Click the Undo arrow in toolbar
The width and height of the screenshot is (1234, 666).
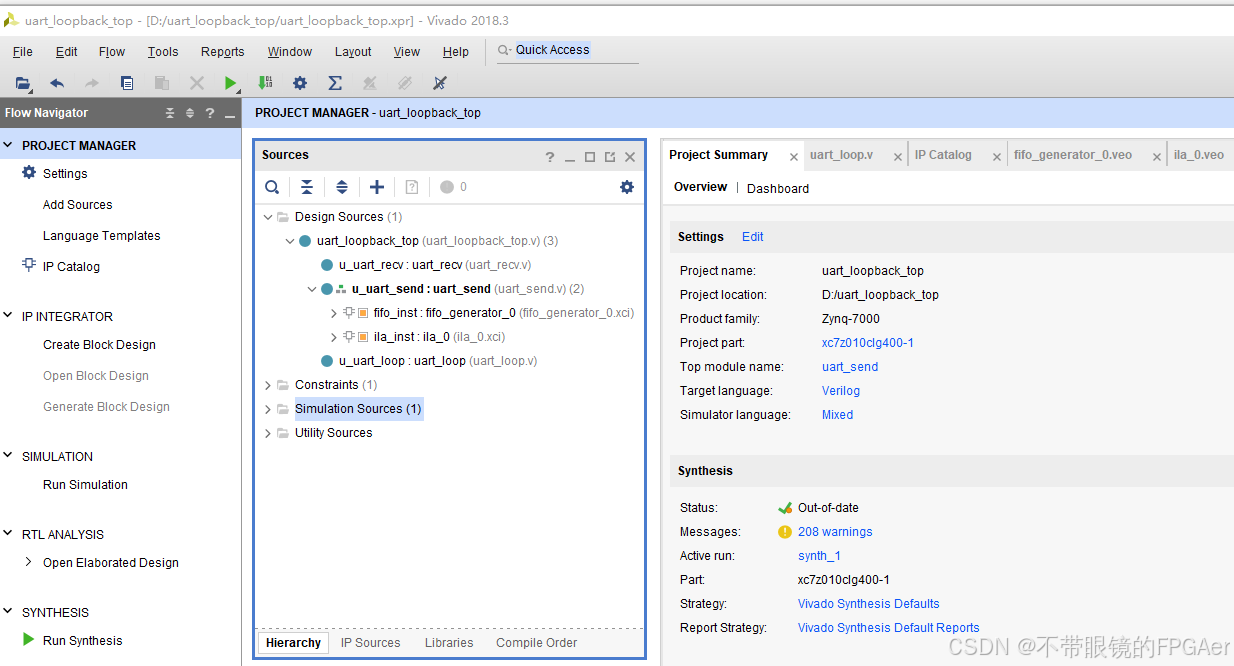click(57, 83)
